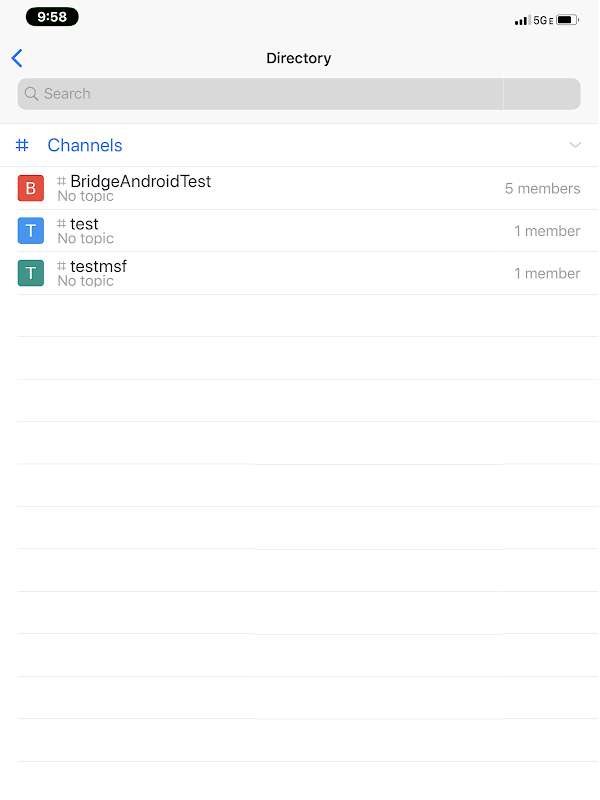Tap the cellular signal bars indicator
600x800 pixels.
[x=522, y=20]
